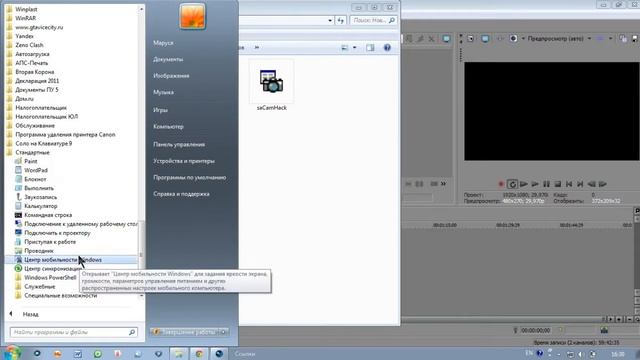
Task: Switch to Google Chrome on the taskbar
Action: [x=199, y=353]
